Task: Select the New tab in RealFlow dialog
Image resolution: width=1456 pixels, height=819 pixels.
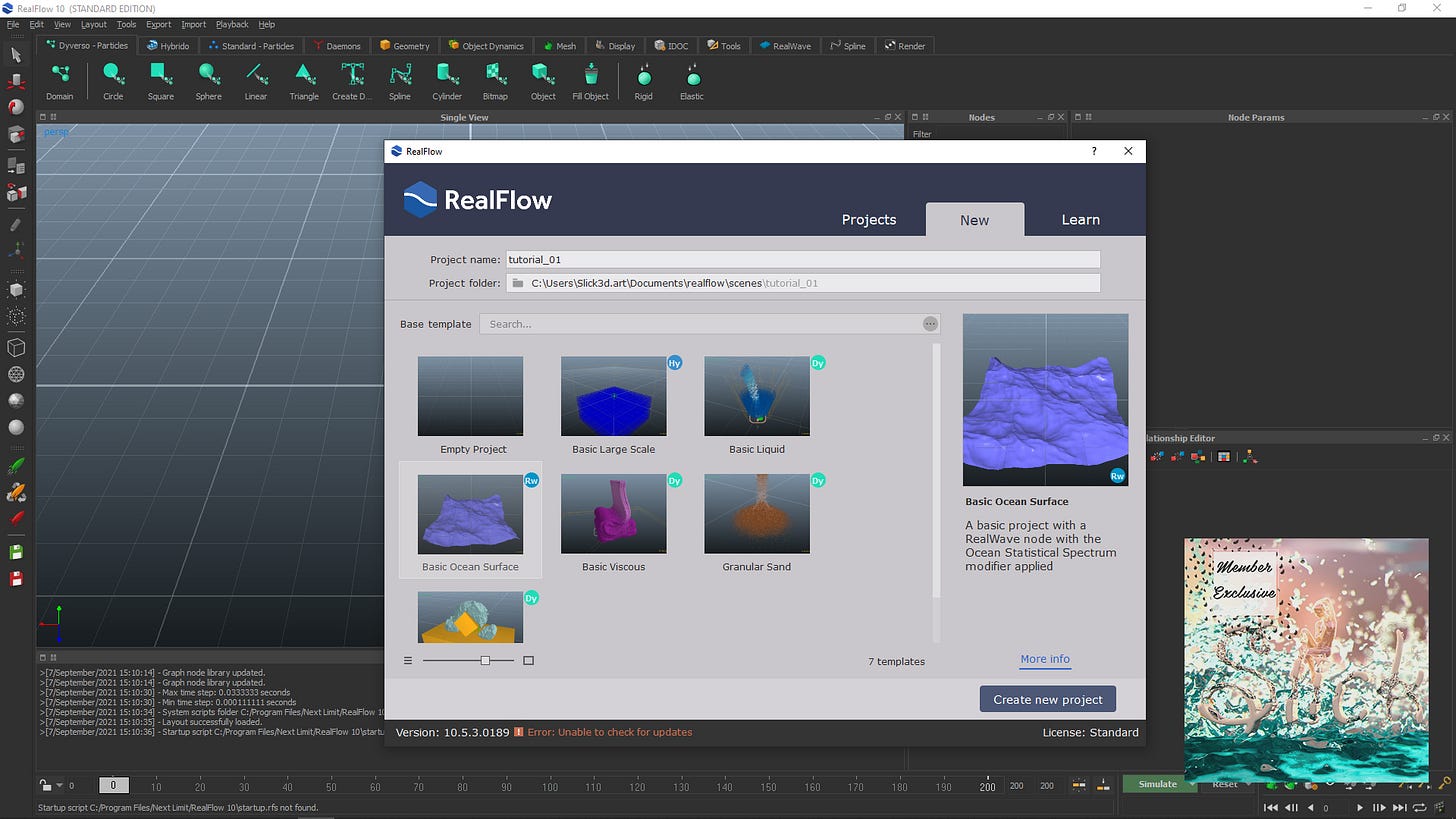Action: pos(975,220)
